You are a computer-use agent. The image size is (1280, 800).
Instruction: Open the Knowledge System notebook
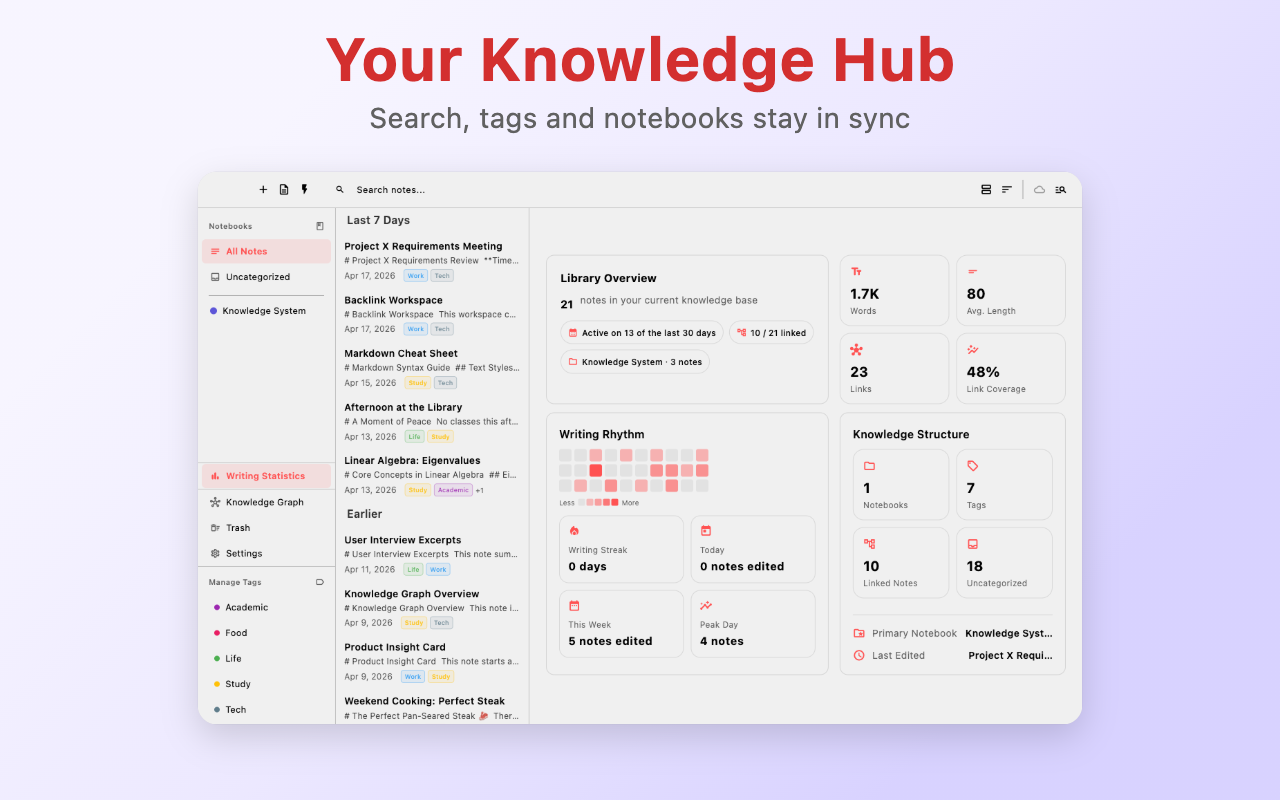pyautogui.click(x=266, y=311)
